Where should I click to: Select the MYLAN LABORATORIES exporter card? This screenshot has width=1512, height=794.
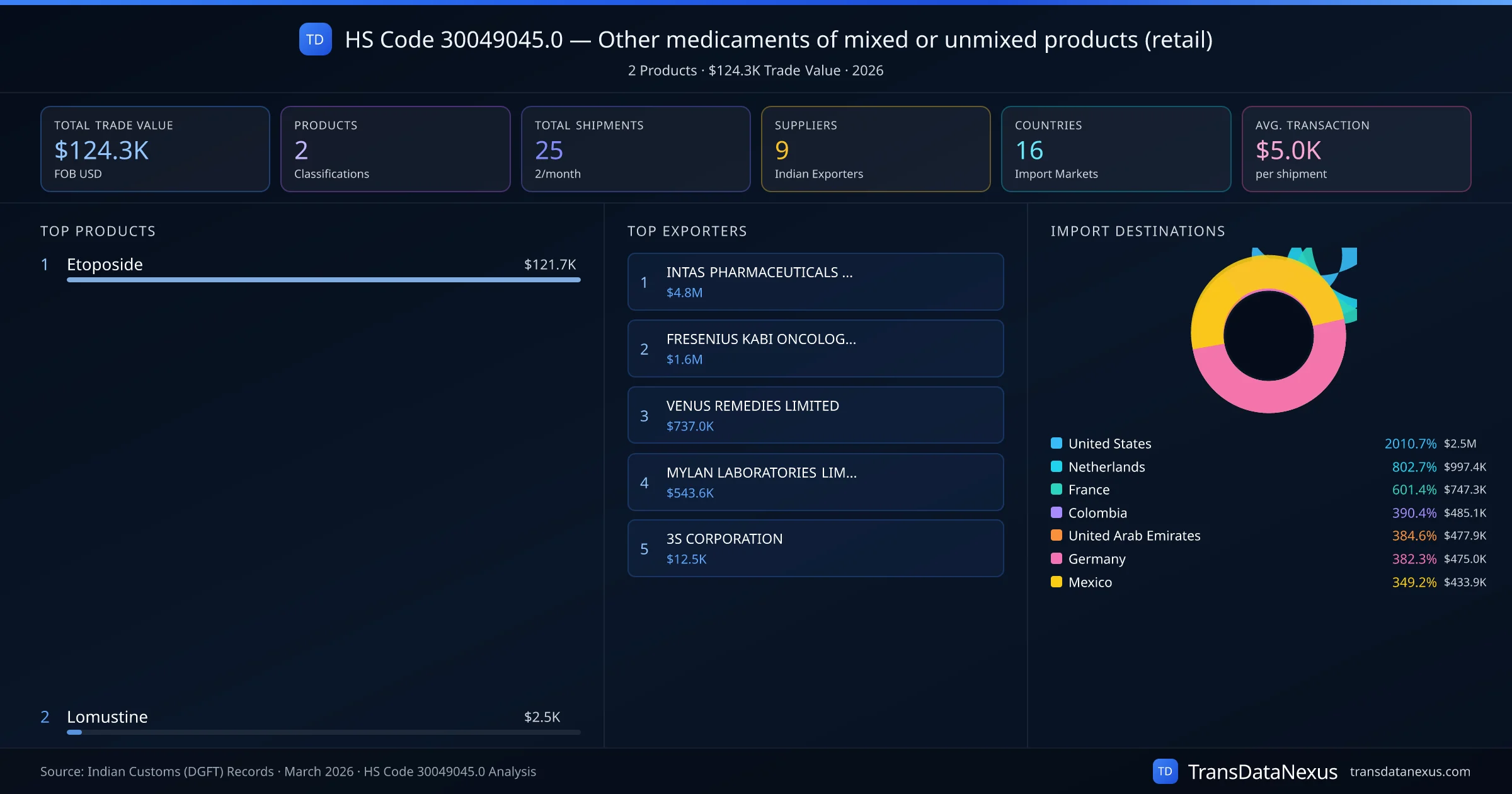tap(815, 482)
